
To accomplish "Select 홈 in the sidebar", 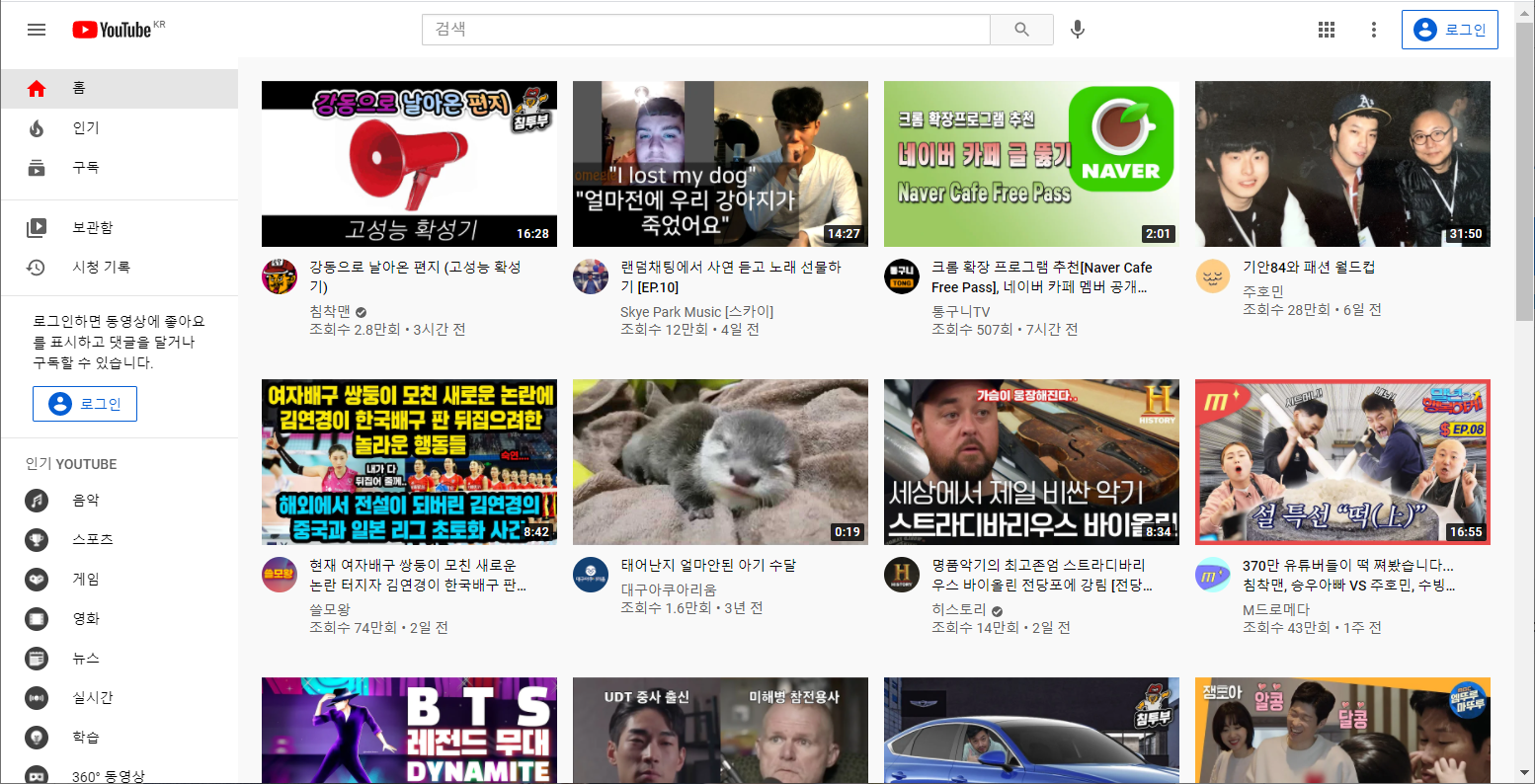I will coord(120,88).
